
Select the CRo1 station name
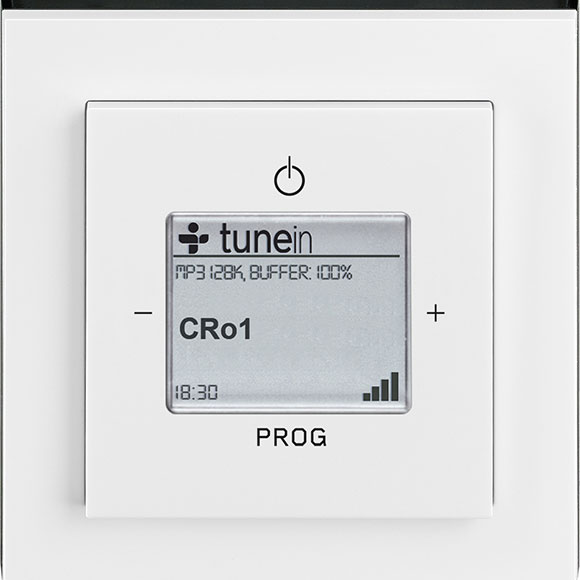[215, 329]
